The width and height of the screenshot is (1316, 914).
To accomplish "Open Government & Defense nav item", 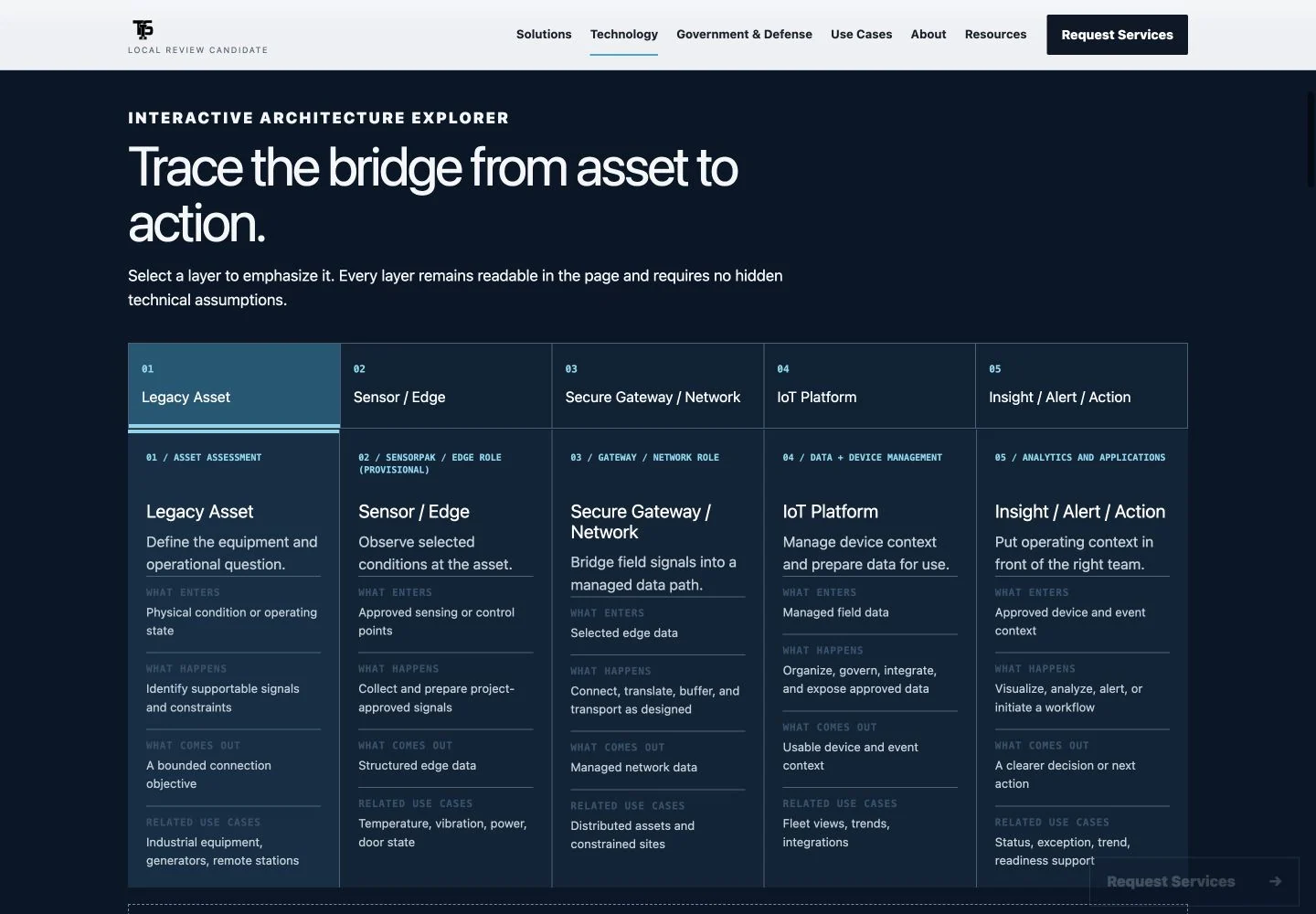I will pos(744,34).
